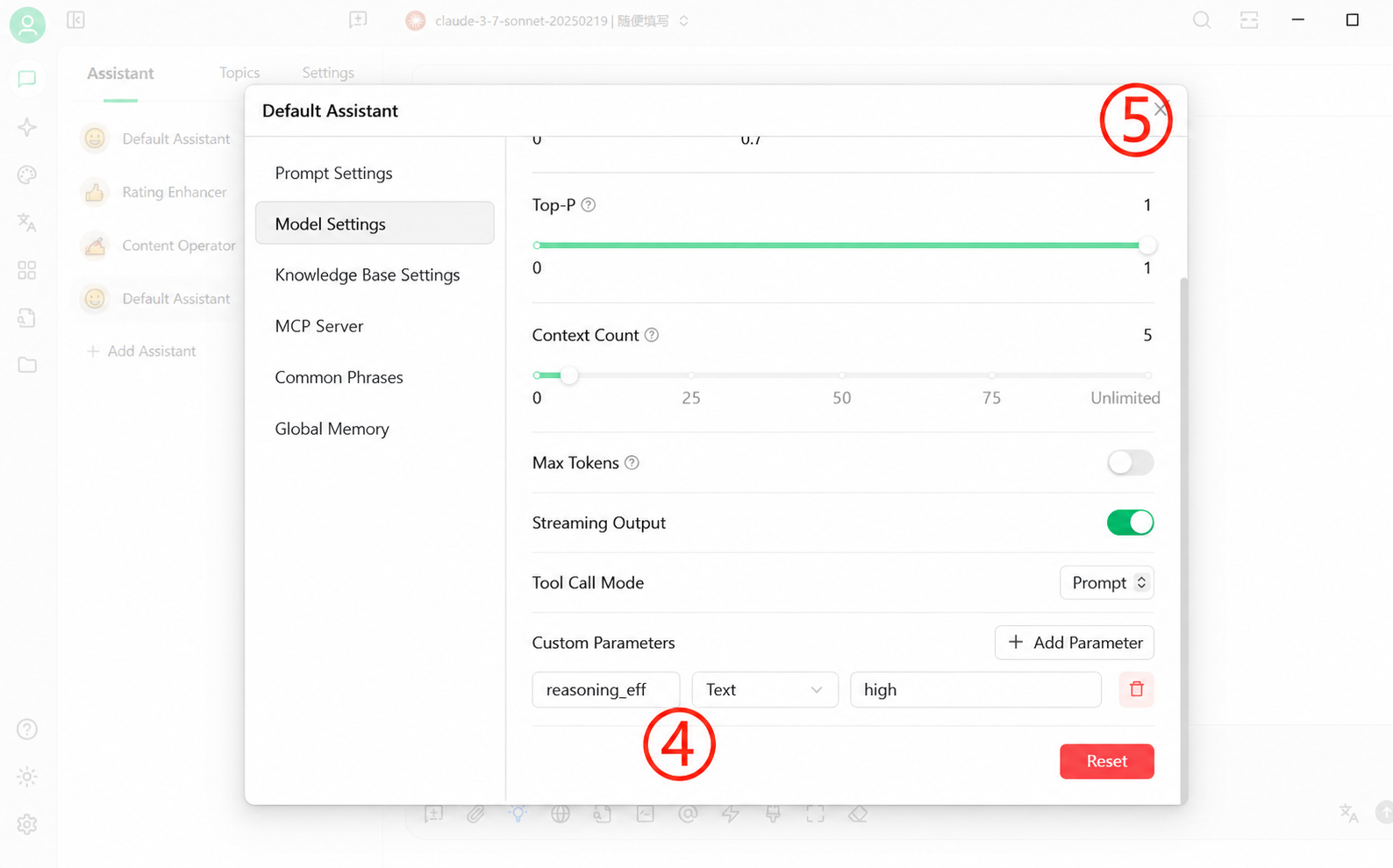Viewport: 1393px width, 868px height.
Task: Click the Streaming Output label
Action: point(599,523)
